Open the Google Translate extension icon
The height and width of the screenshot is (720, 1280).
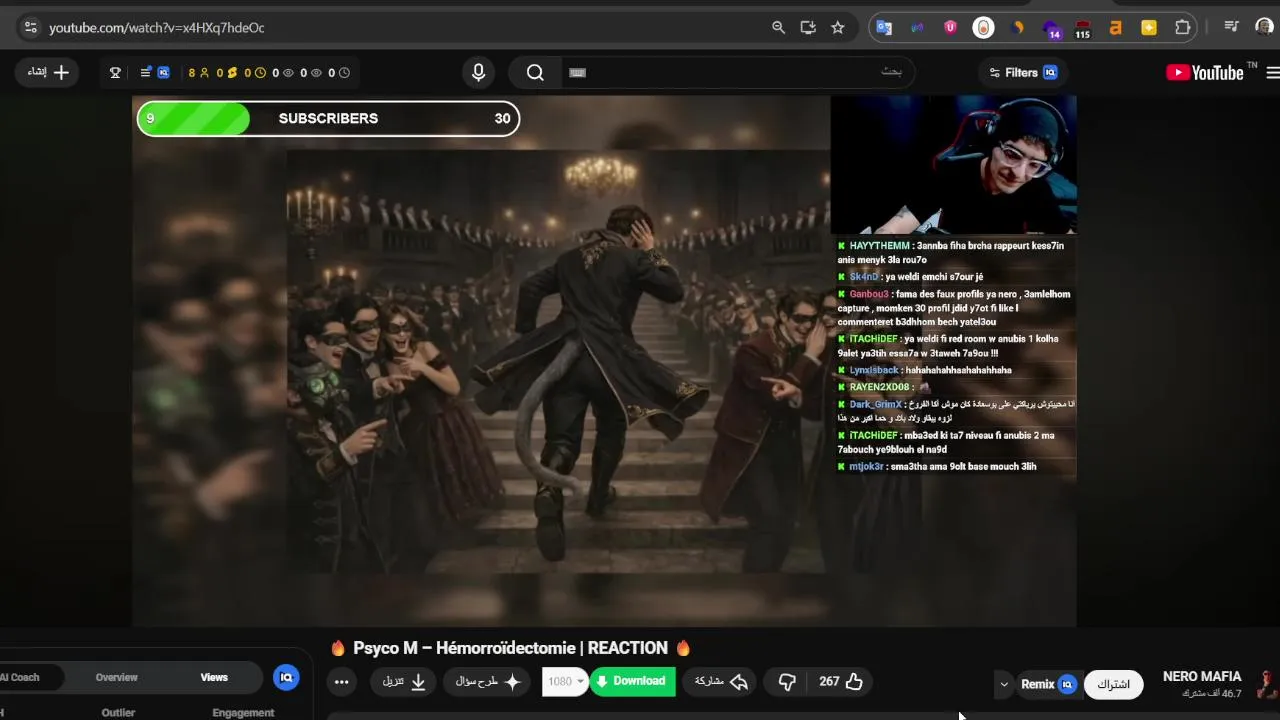[x=884, y=28]
